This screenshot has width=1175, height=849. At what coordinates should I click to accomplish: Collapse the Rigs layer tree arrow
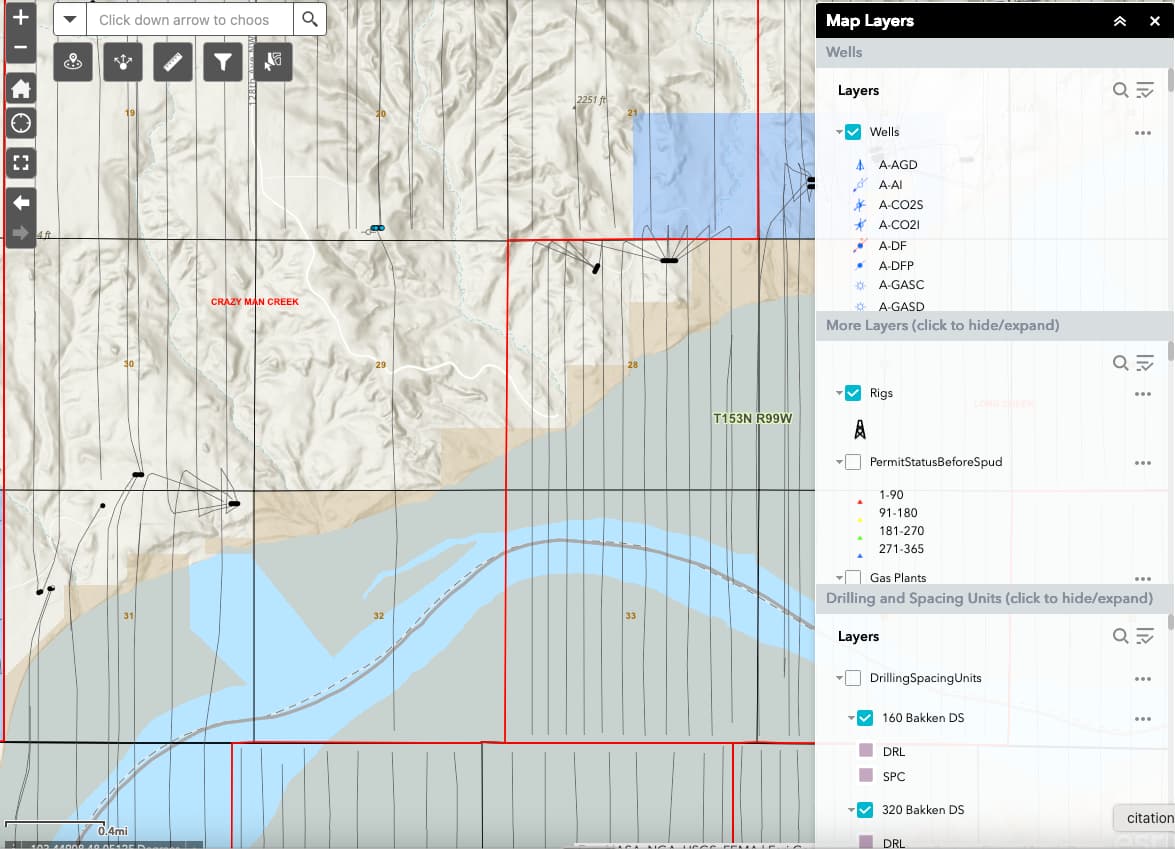[839, 393]
